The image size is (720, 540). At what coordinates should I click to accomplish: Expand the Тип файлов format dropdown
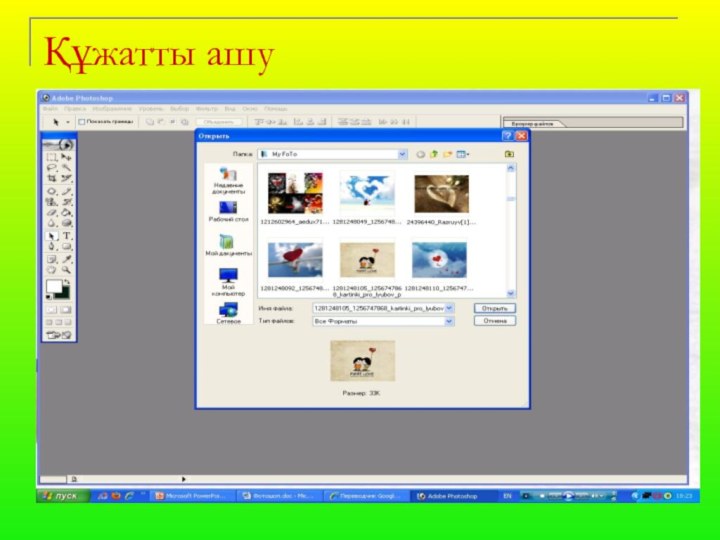click(449, 321)
